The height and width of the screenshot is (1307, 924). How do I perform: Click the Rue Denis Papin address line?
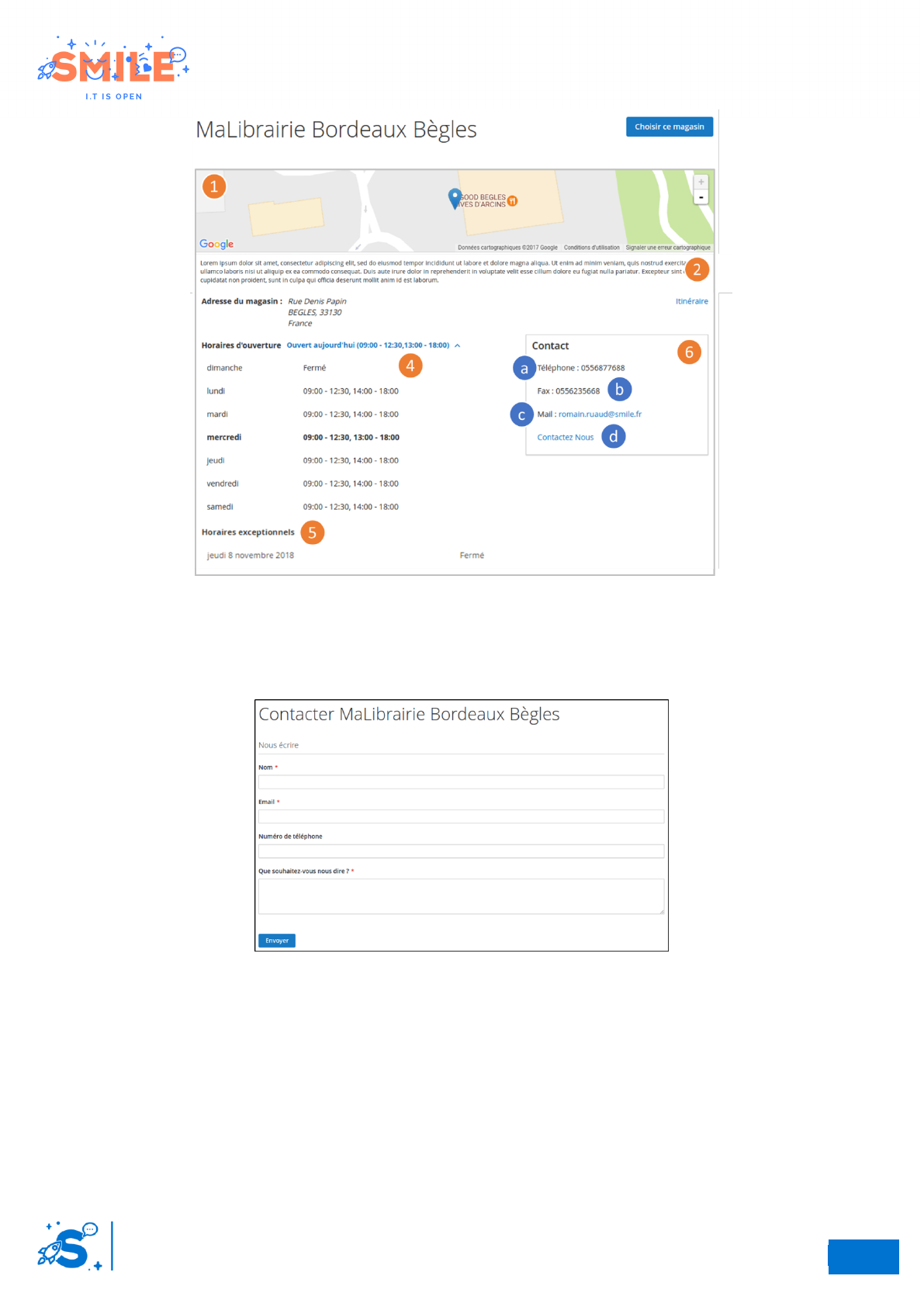317,301
